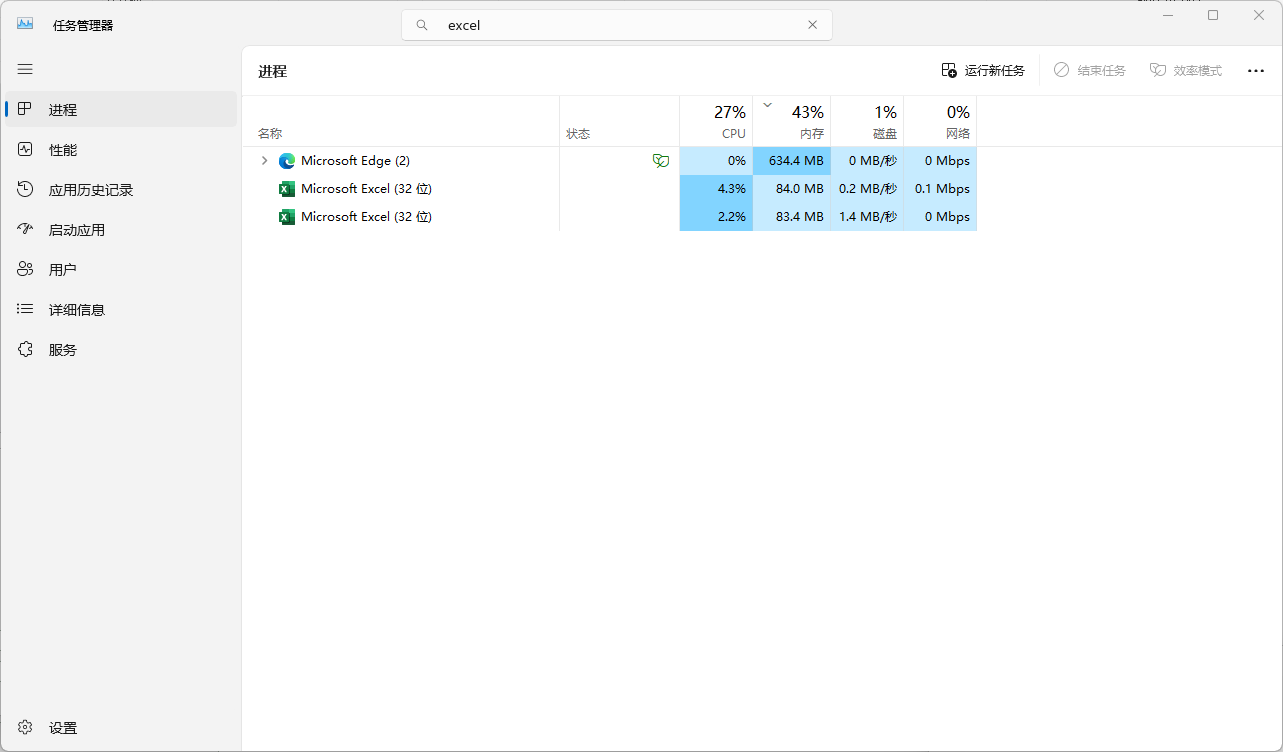The image size is (1283, 752).
Task: Click the search magnifier icon
Action: click(422, 25)
